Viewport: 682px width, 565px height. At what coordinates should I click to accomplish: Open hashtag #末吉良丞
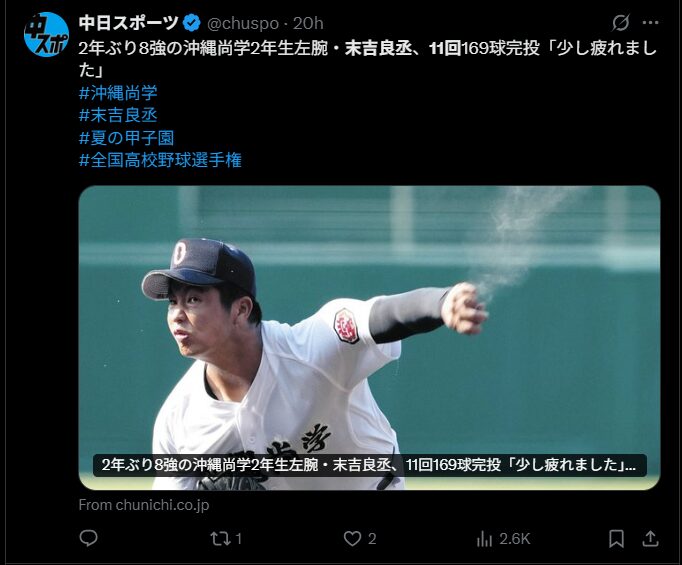(x=118, y=115)
